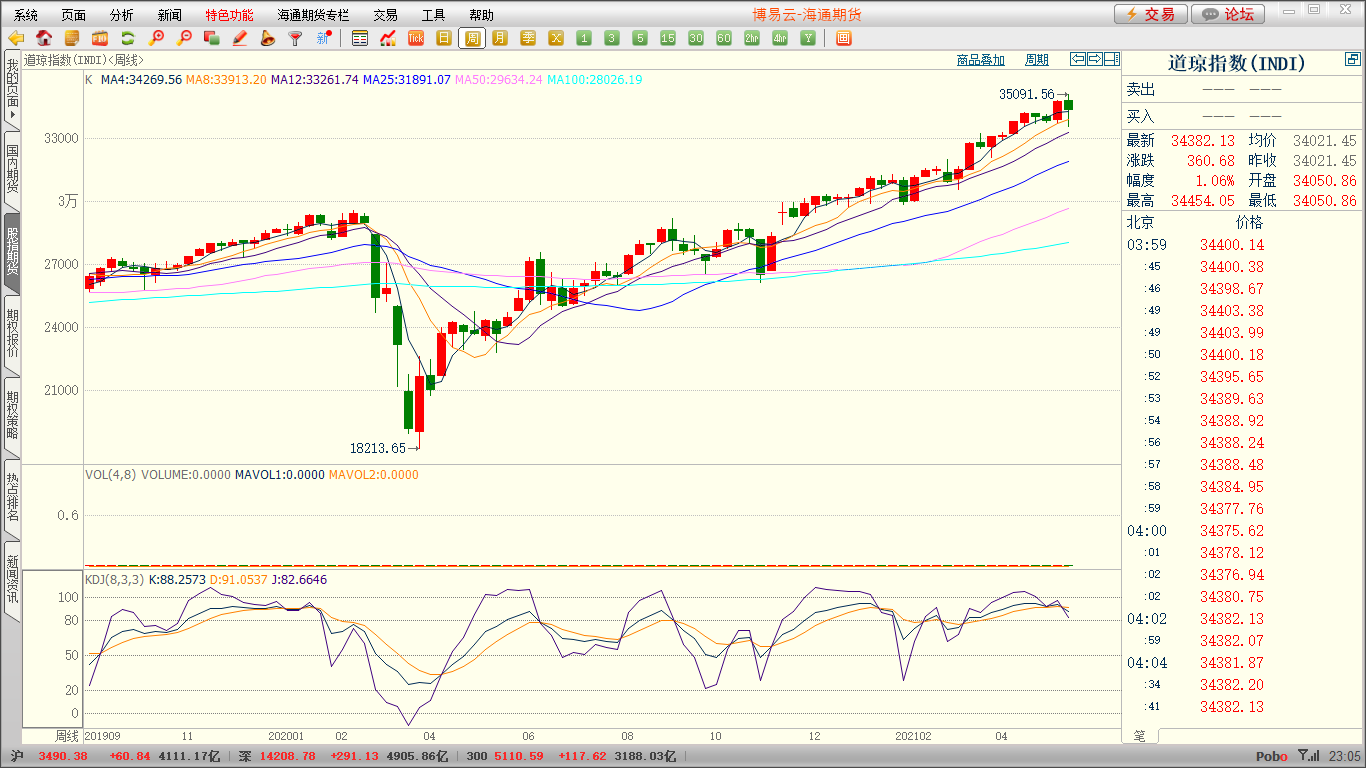Screen dimensions: 1366x768
Task: Click the KDJ(8,3,3) indicator label
Action: click(x=114, y=579)
